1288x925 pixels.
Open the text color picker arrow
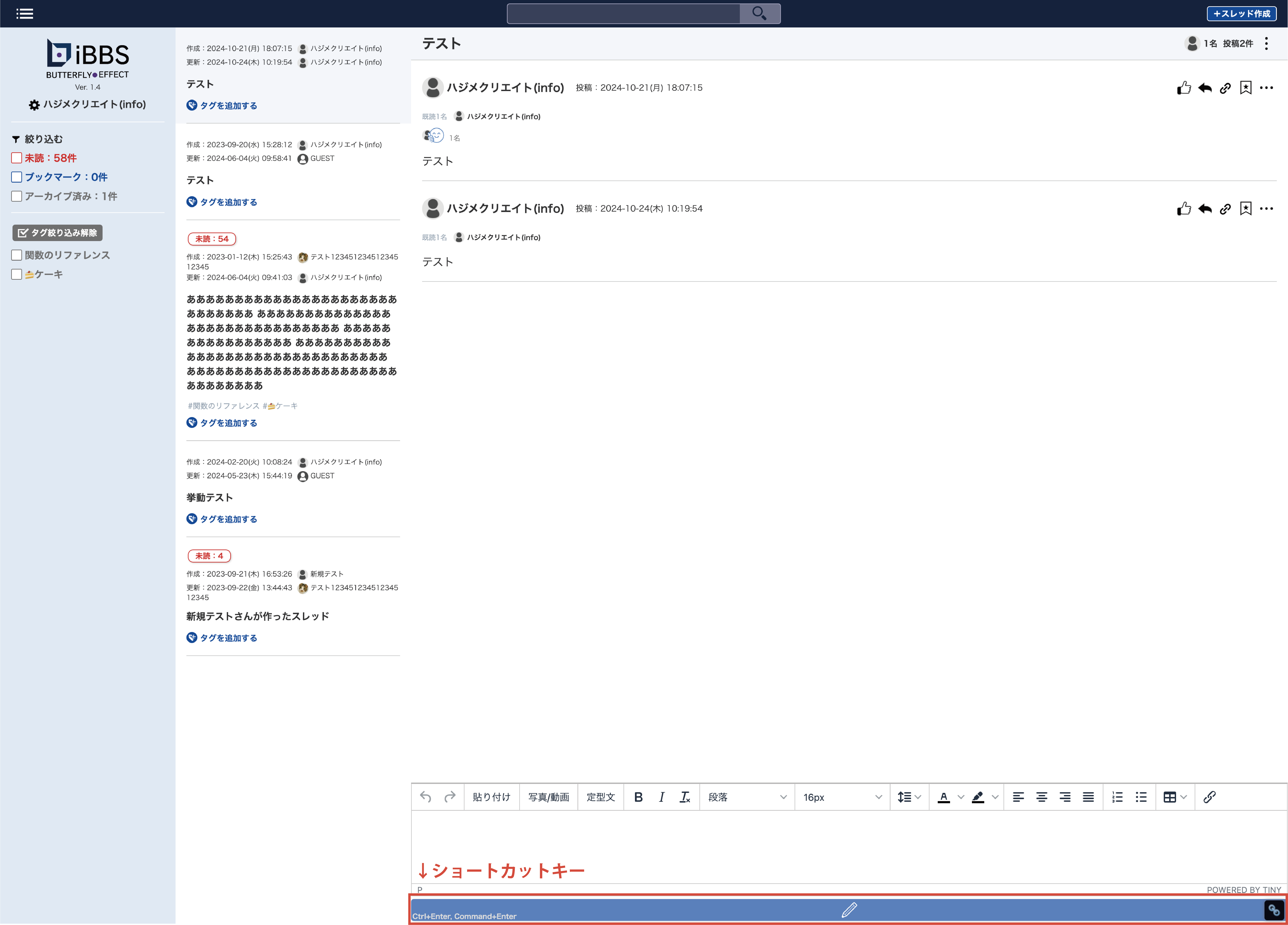point(961,797)
